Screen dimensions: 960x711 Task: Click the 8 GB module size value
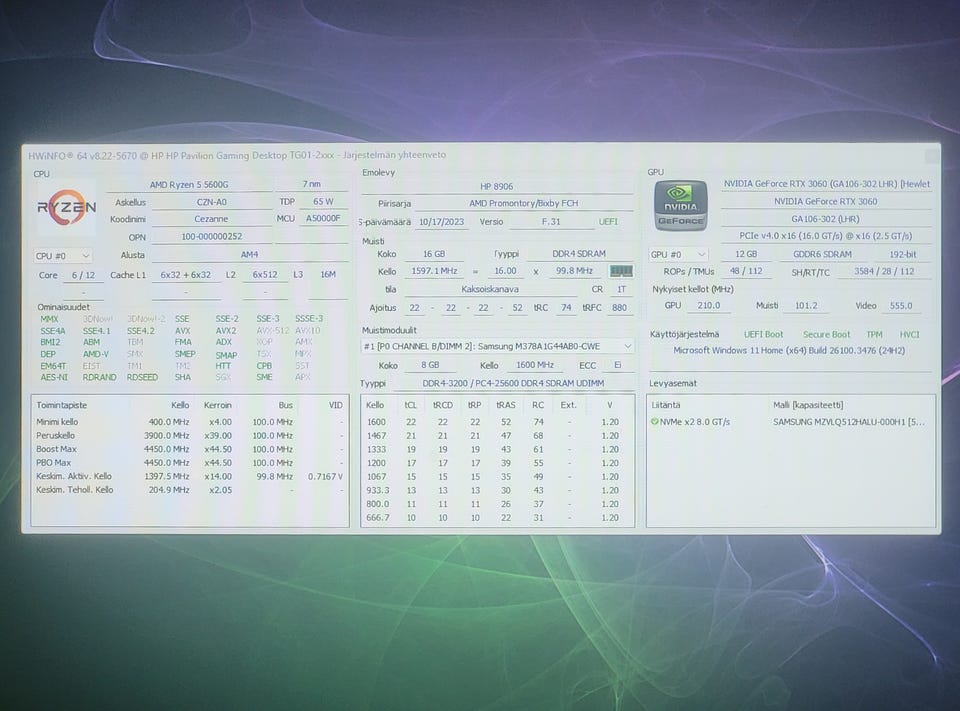tap(430, 365)
